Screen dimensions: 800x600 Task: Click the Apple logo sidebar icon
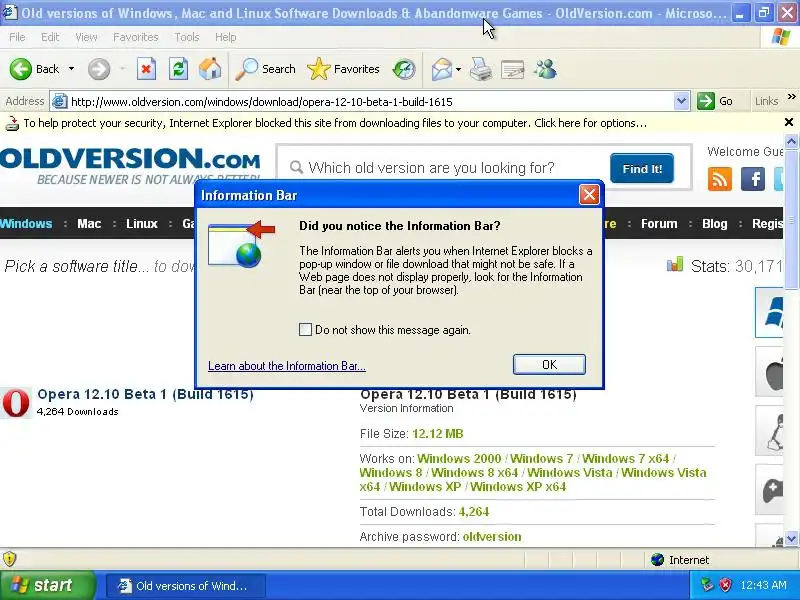point(770,371)
